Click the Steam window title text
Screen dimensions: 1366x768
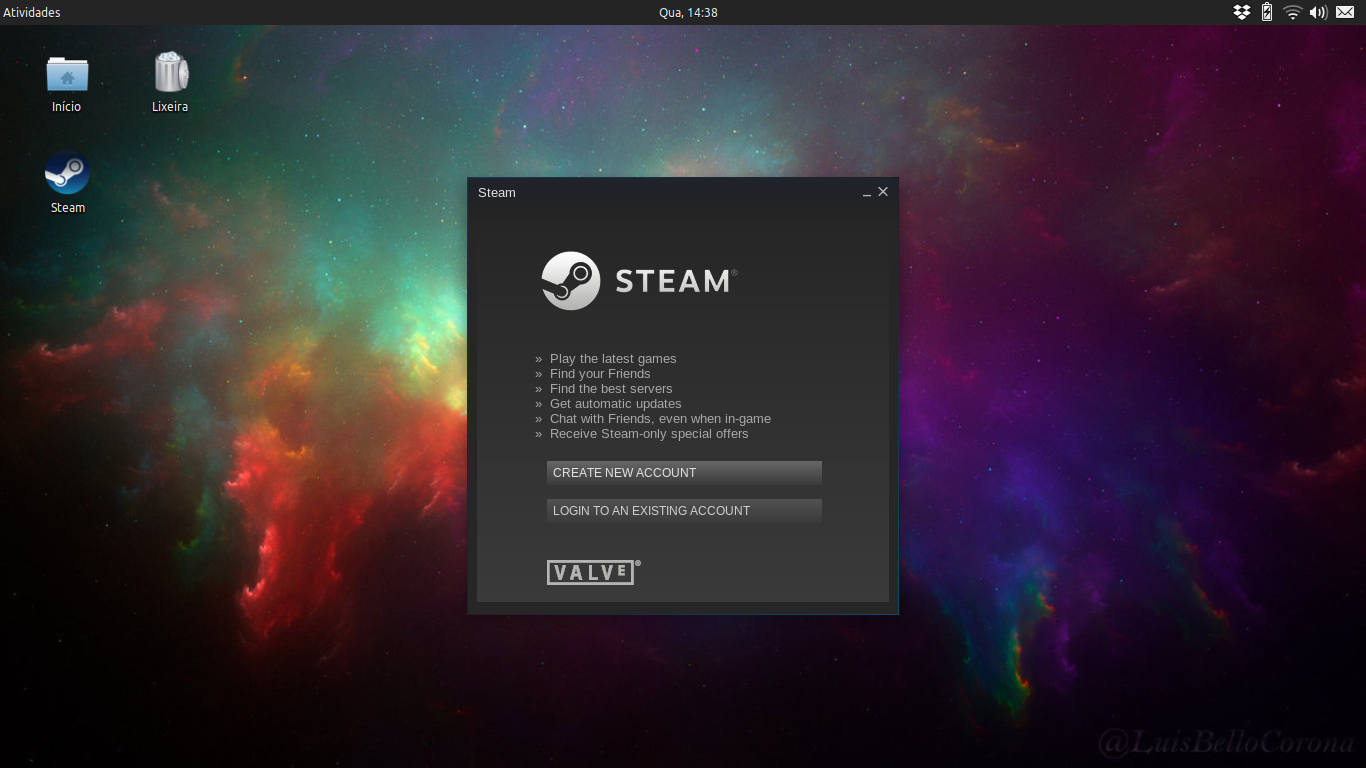coord(497,193)
